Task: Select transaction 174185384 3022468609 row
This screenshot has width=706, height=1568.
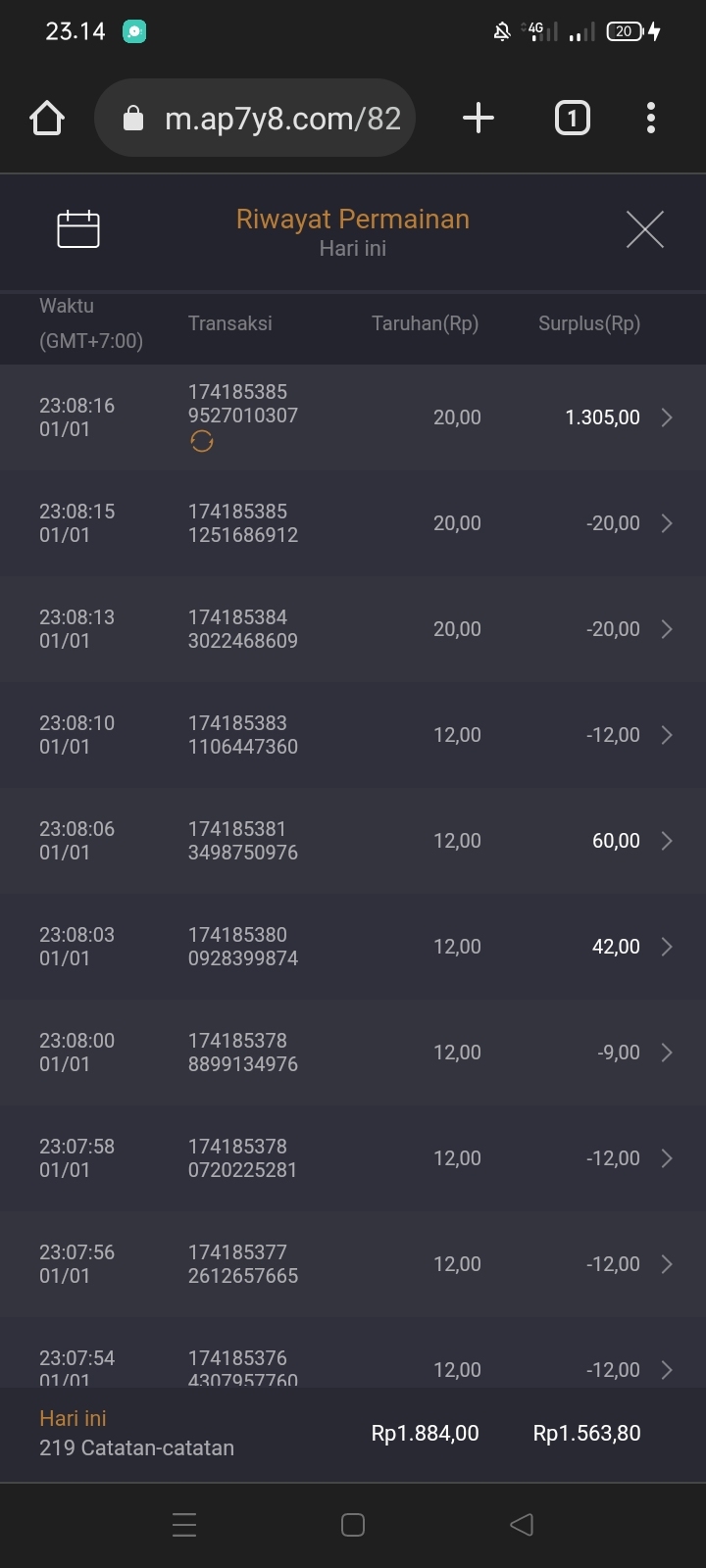Action: [243, 629]
